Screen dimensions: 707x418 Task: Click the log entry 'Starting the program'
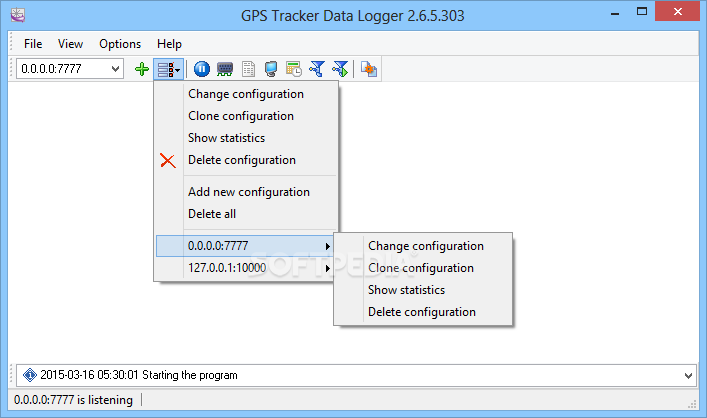(x=139, y=375)
